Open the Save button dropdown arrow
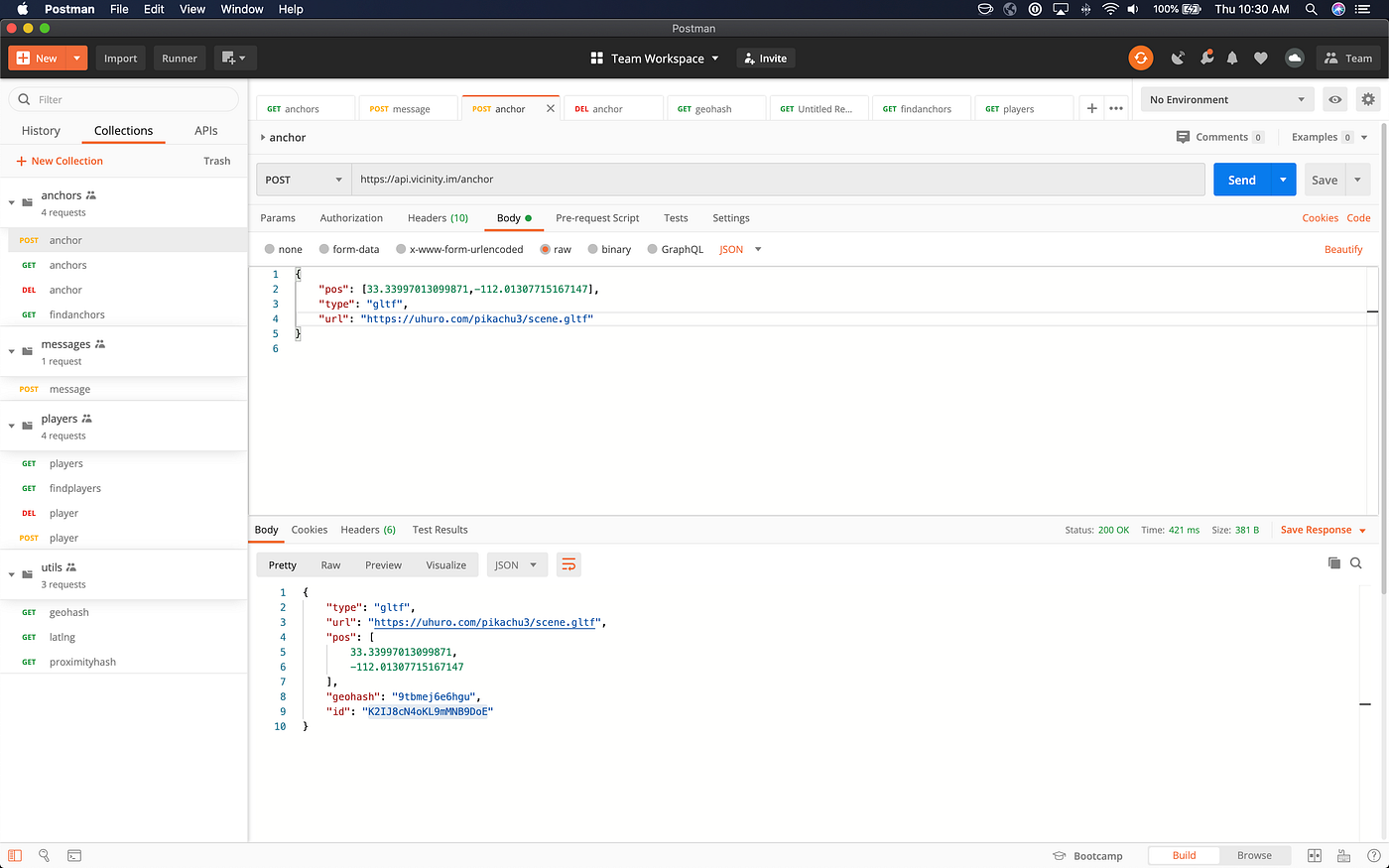Image resolution: width=1389 pixels, height=868 pixels. tap(1358, 180)
